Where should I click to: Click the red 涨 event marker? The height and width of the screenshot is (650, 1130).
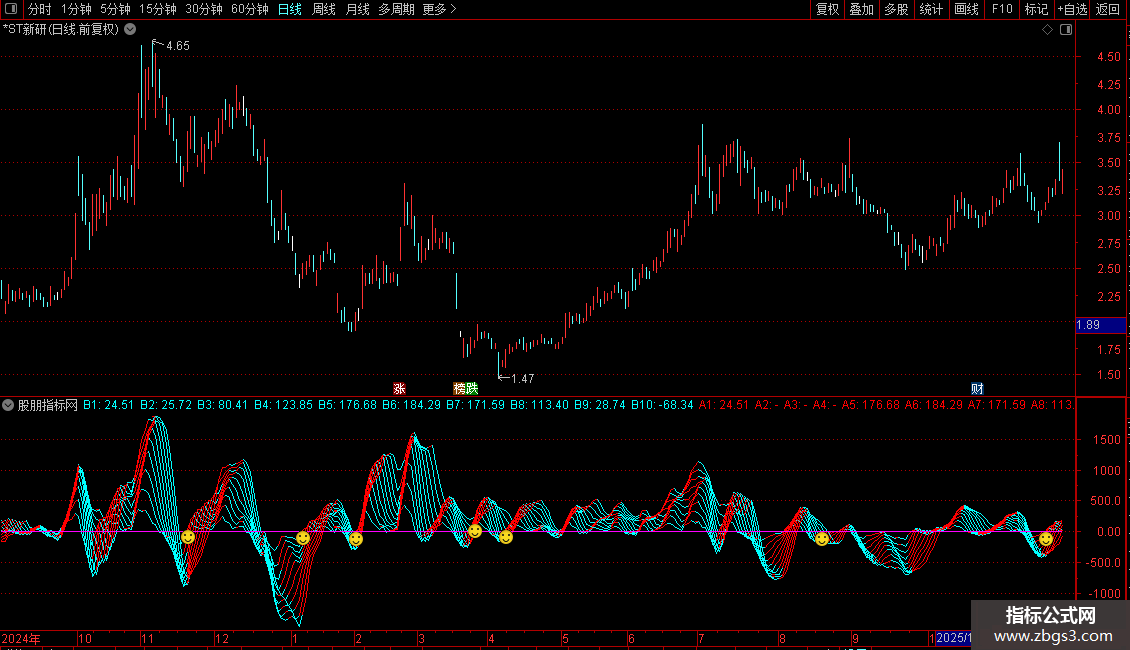point(399,388)
